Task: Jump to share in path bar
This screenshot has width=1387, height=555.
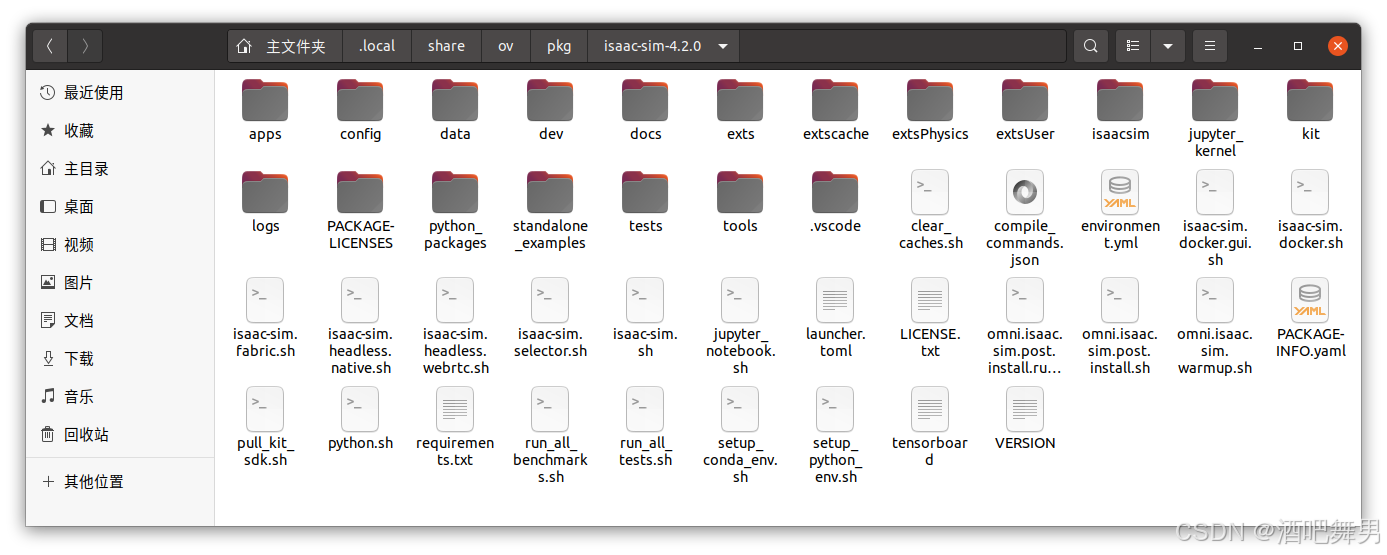Action: pos(446,46)
